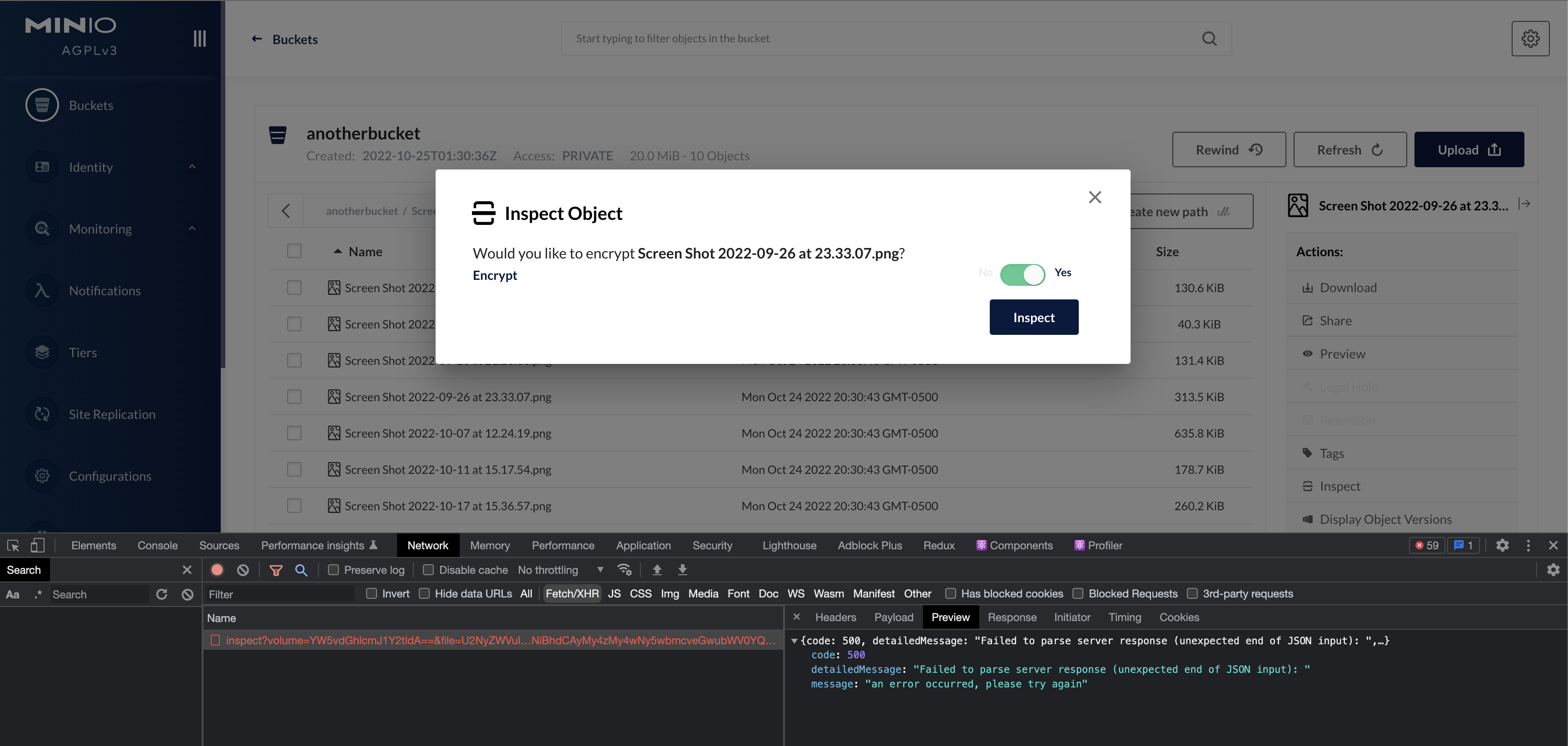The image size is (1568, 746).
Task: Enable the Preserve log checkbox
Action: (x=333, y=570)
